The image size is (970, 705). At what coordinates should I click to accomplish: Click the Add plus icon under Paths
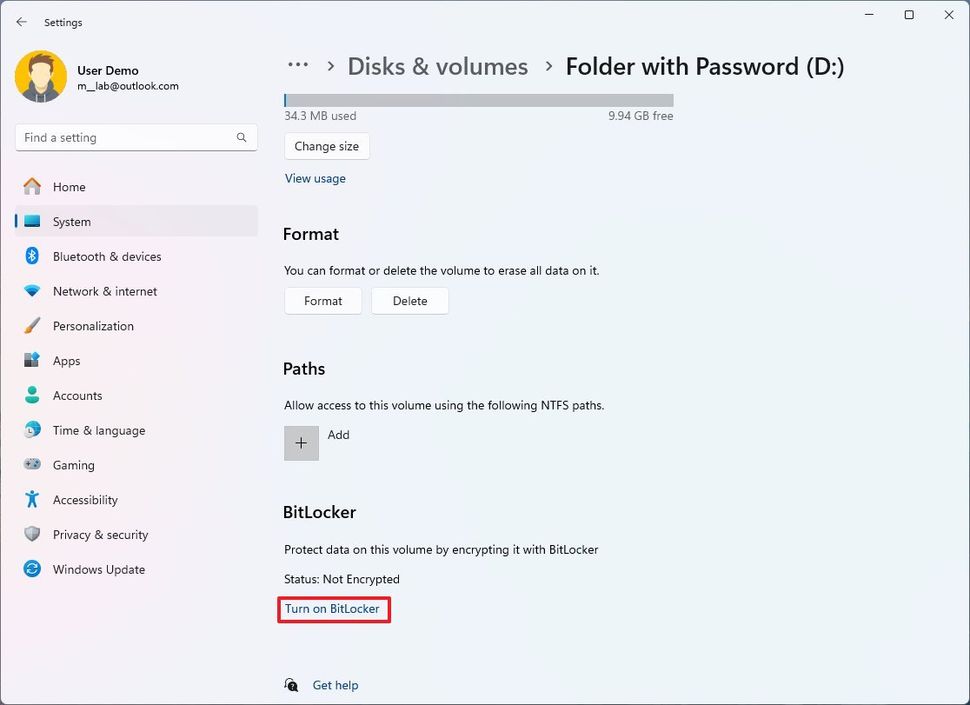pos(301,442)
